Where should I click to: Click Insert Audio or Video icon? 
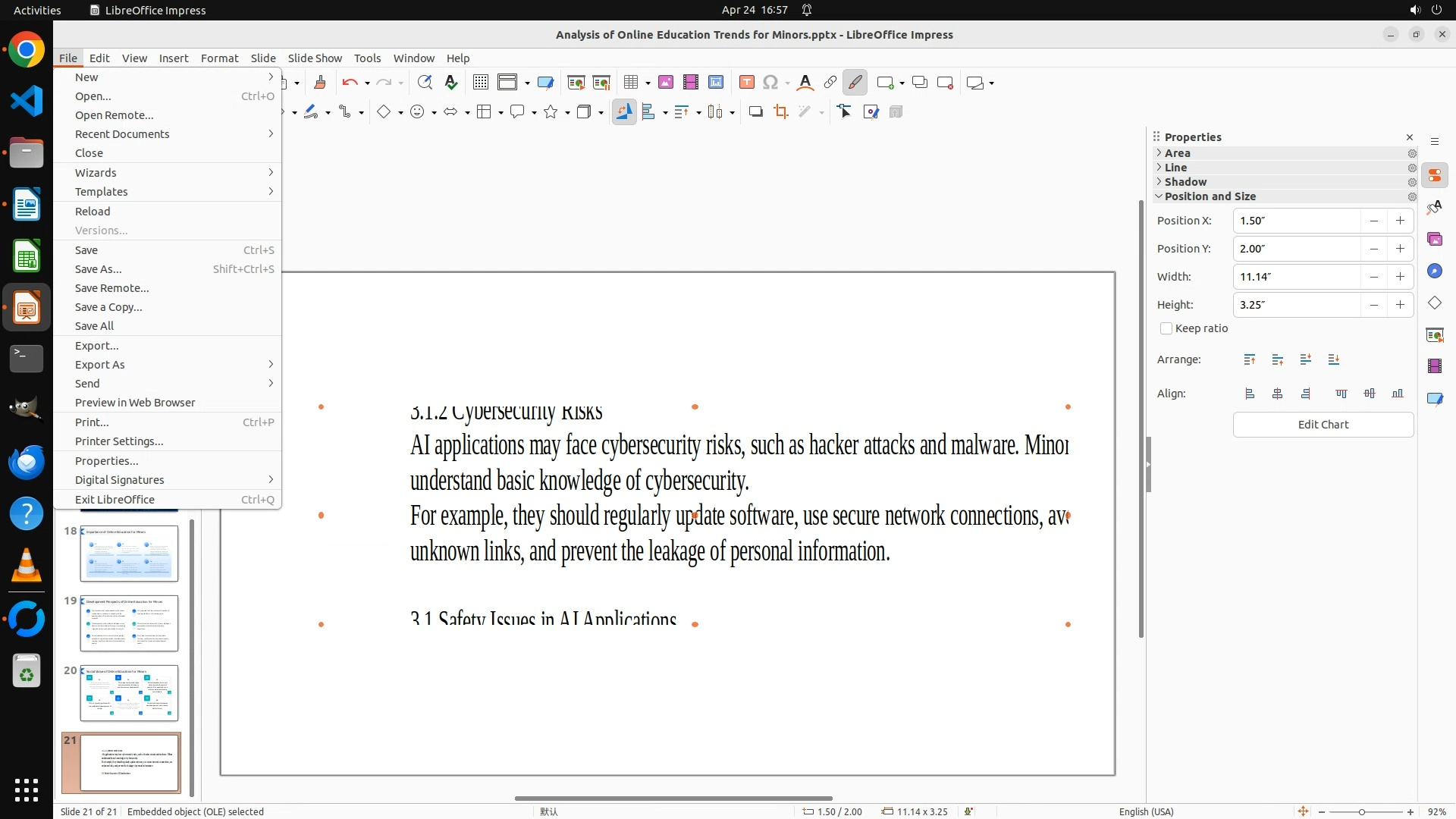pyautogui.click(x=690, y=83)
